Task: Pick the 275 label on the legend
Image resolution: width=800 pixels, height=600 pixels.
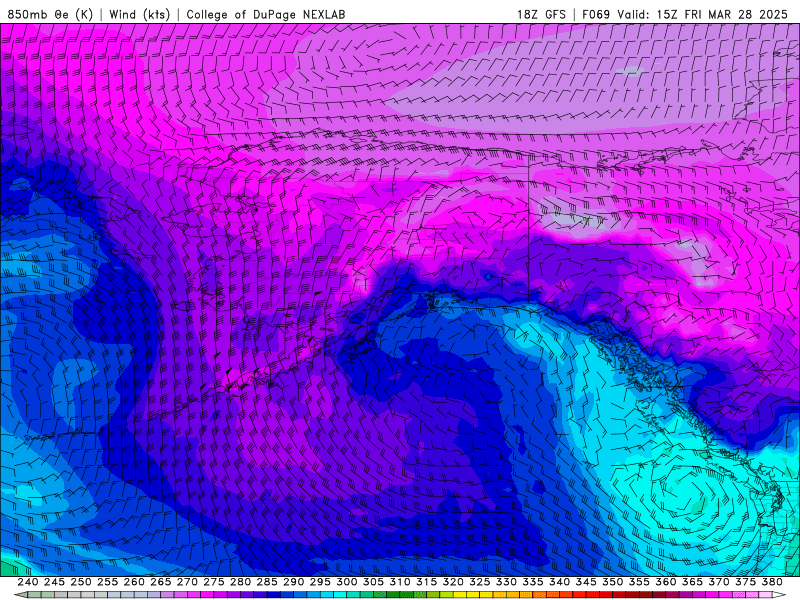Action: pyautogui.click(x=214, y=582)
